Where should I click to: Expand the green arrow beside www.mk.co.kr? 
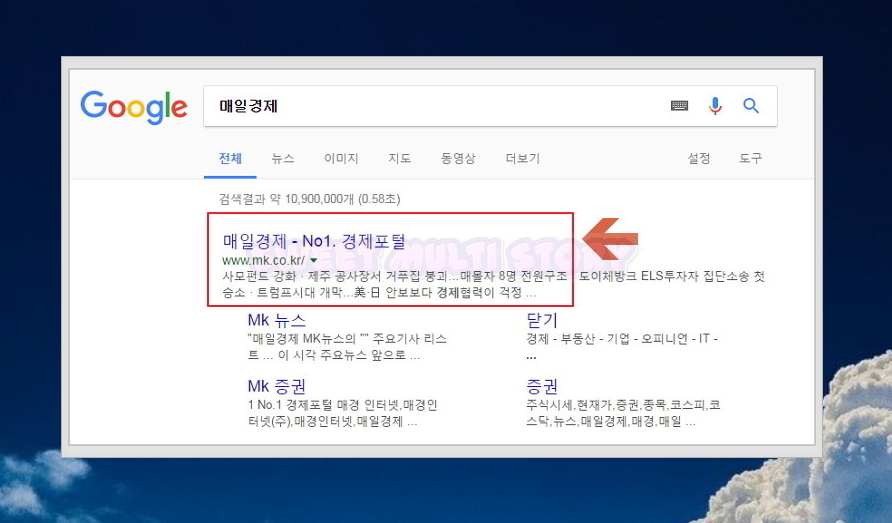[x=313, y=261]
